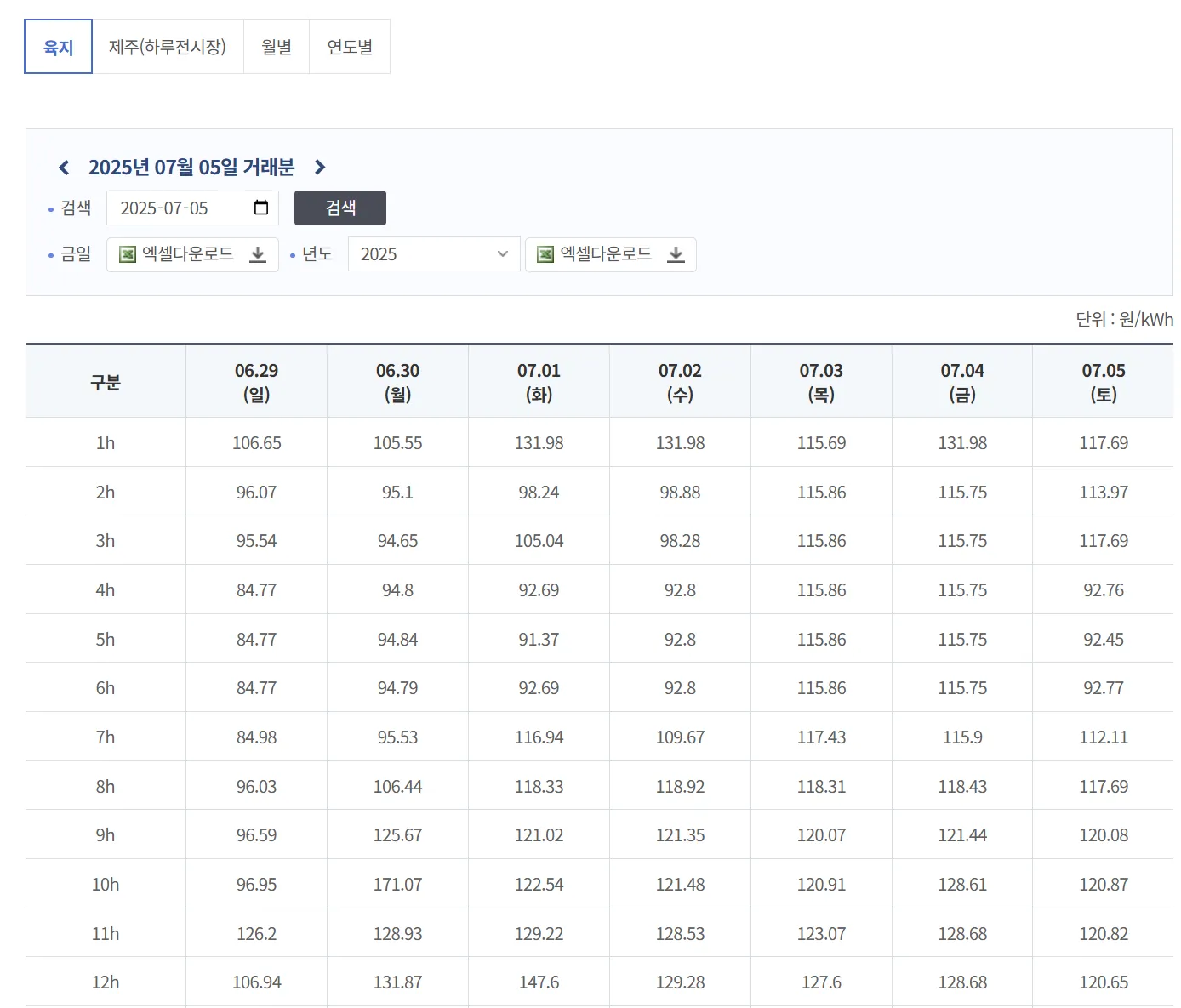This screenshot has height=1008, width=1181.
Task: Click the 84.98 value in 7h row
Action: [256, 737]
